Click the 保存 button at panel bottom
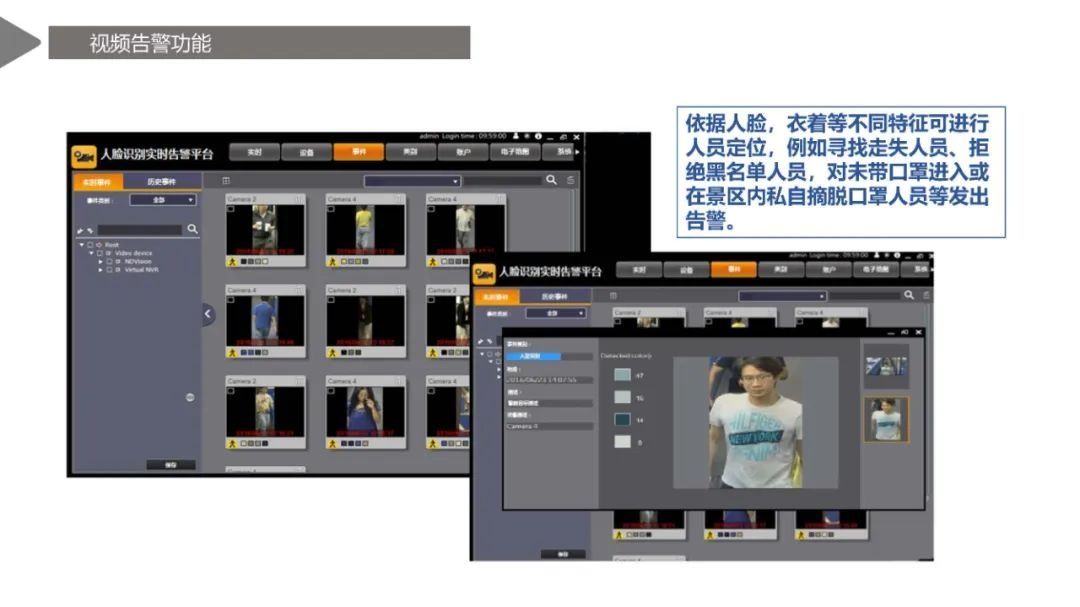1080x607 pixels. tap(171, 464)
